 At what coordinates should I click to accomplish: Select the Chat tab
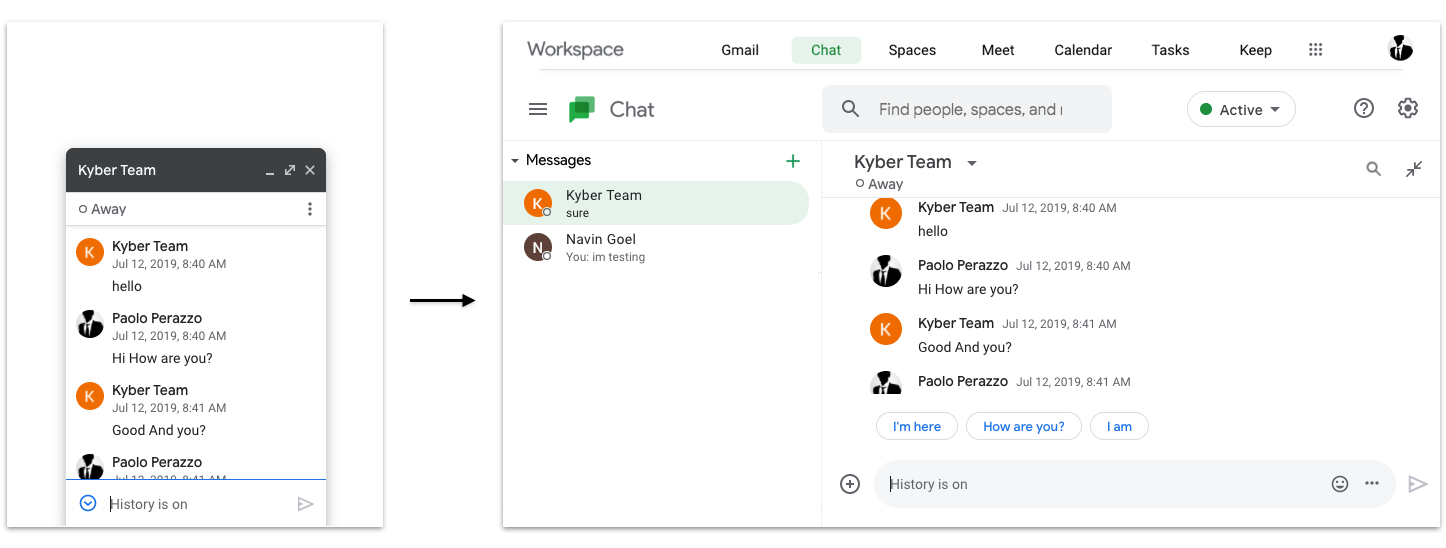[826, 50]
